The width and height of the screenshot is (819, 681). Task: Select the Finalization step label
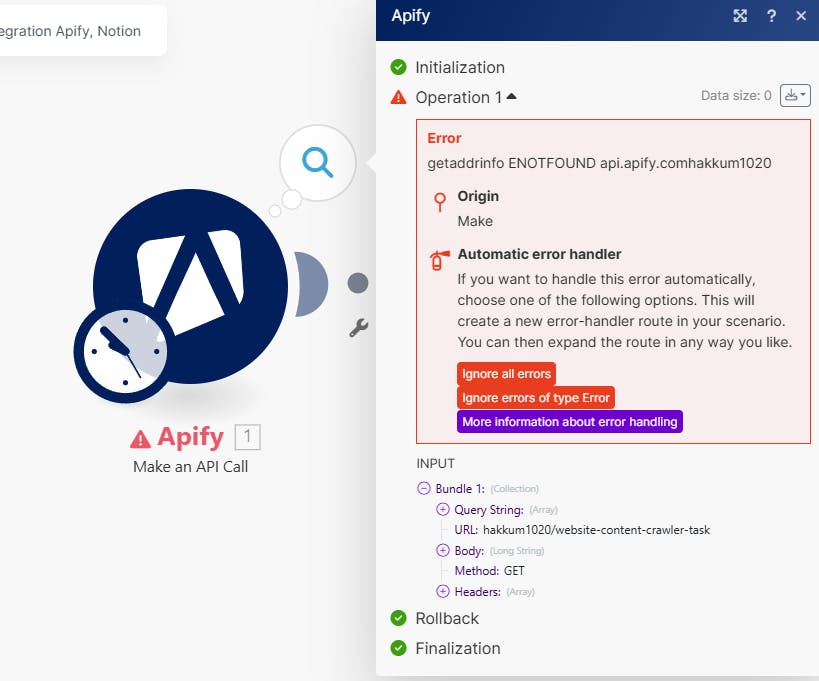(x=458, y=649)
